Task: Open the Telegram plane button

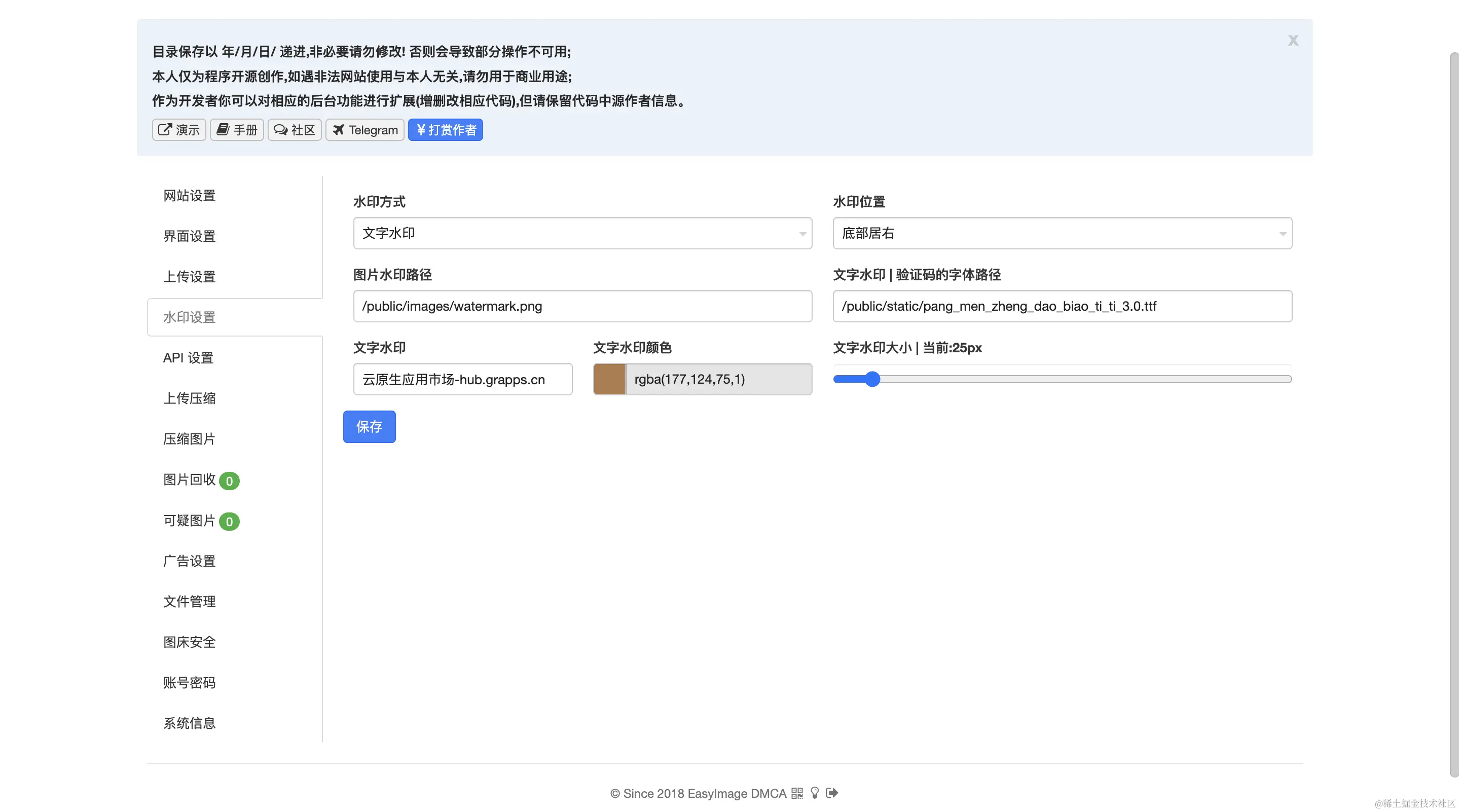Action: [x=365, y=130]
